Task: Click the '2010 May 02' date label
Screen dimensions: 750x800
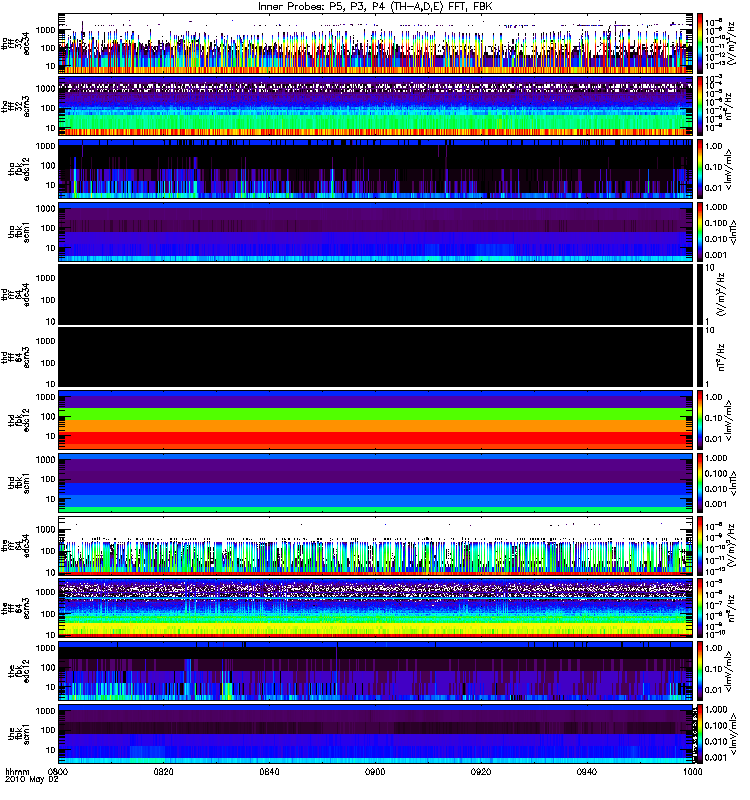Action: pyautogui.click(x=32, y=780)
